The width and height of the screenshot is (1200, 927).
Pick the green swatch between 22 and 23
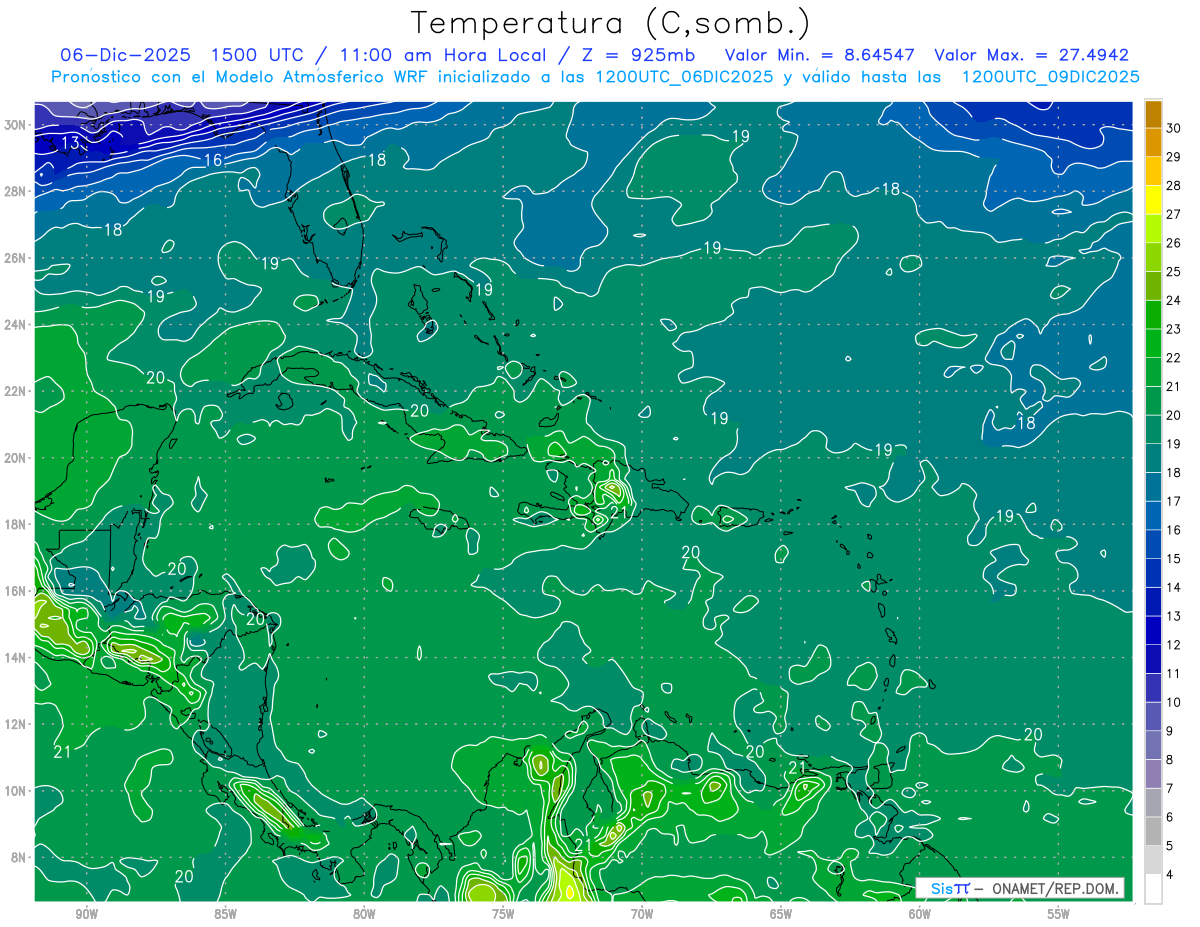[1153, 344]
